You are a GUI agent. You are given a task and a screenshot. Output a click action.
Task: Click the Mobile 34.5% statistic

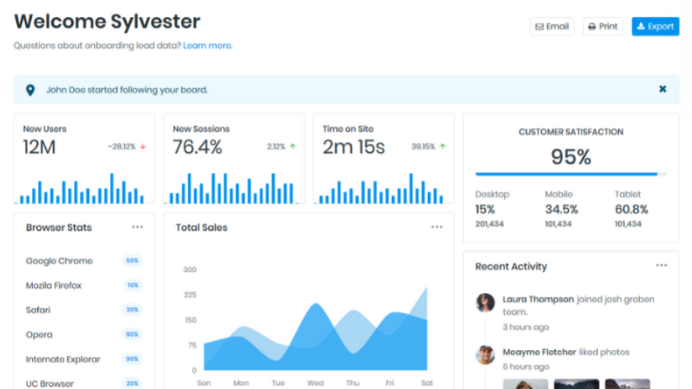(561, 209)
